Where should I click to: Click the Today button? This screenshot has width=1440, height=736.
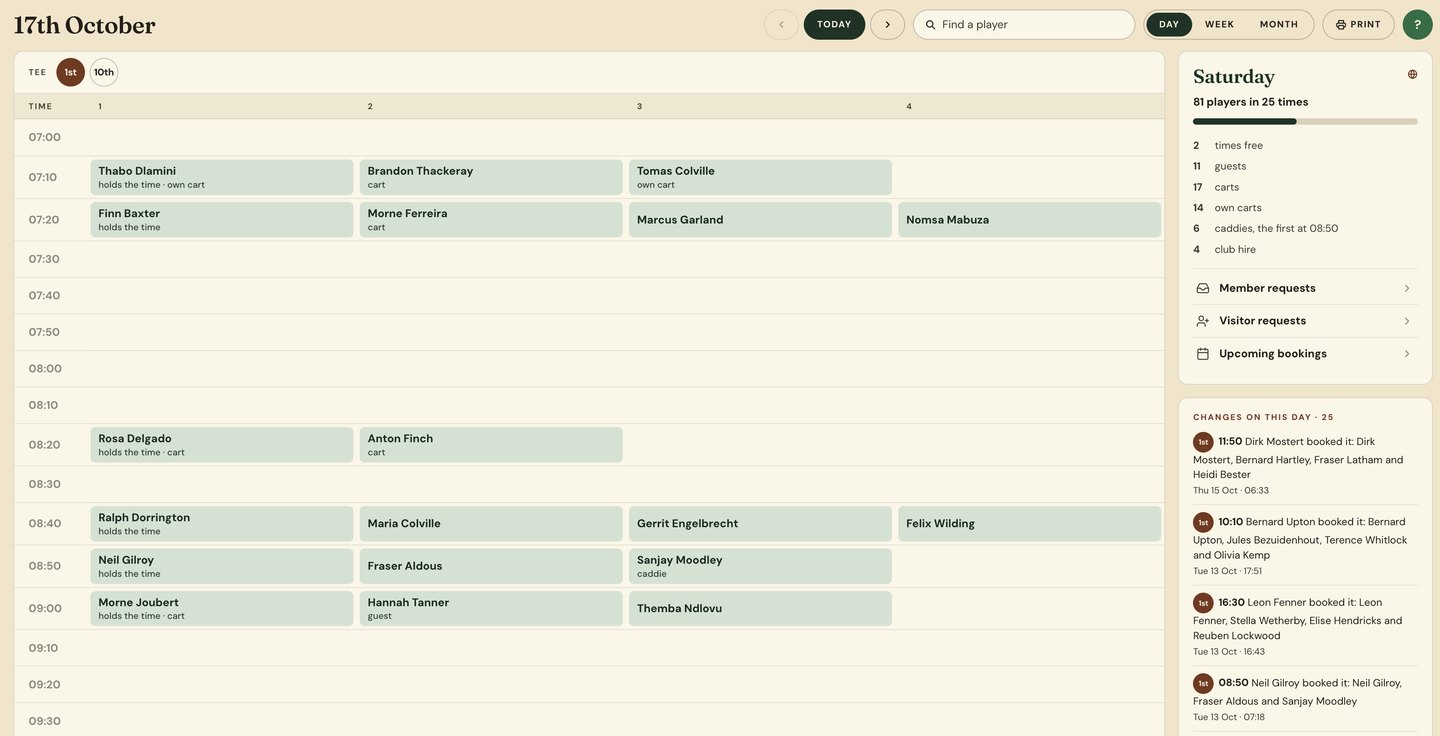coord(834,24)
